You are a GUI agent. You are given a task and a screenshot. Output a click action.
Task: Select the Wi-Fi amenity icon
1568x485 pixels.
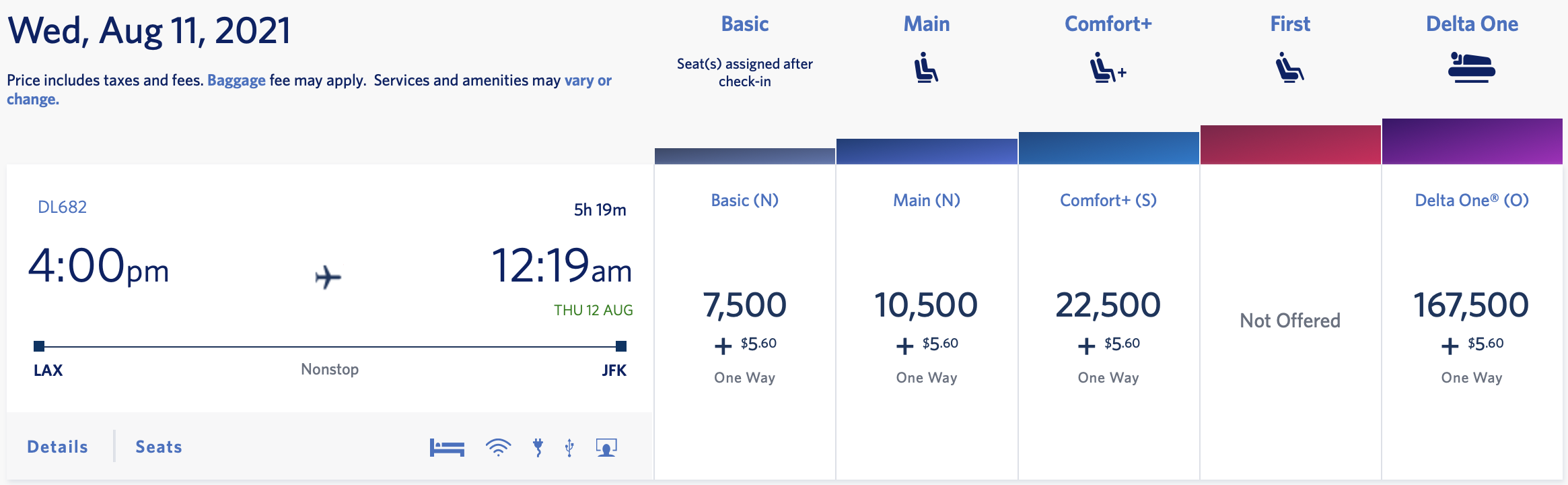(x=498, y=446)
